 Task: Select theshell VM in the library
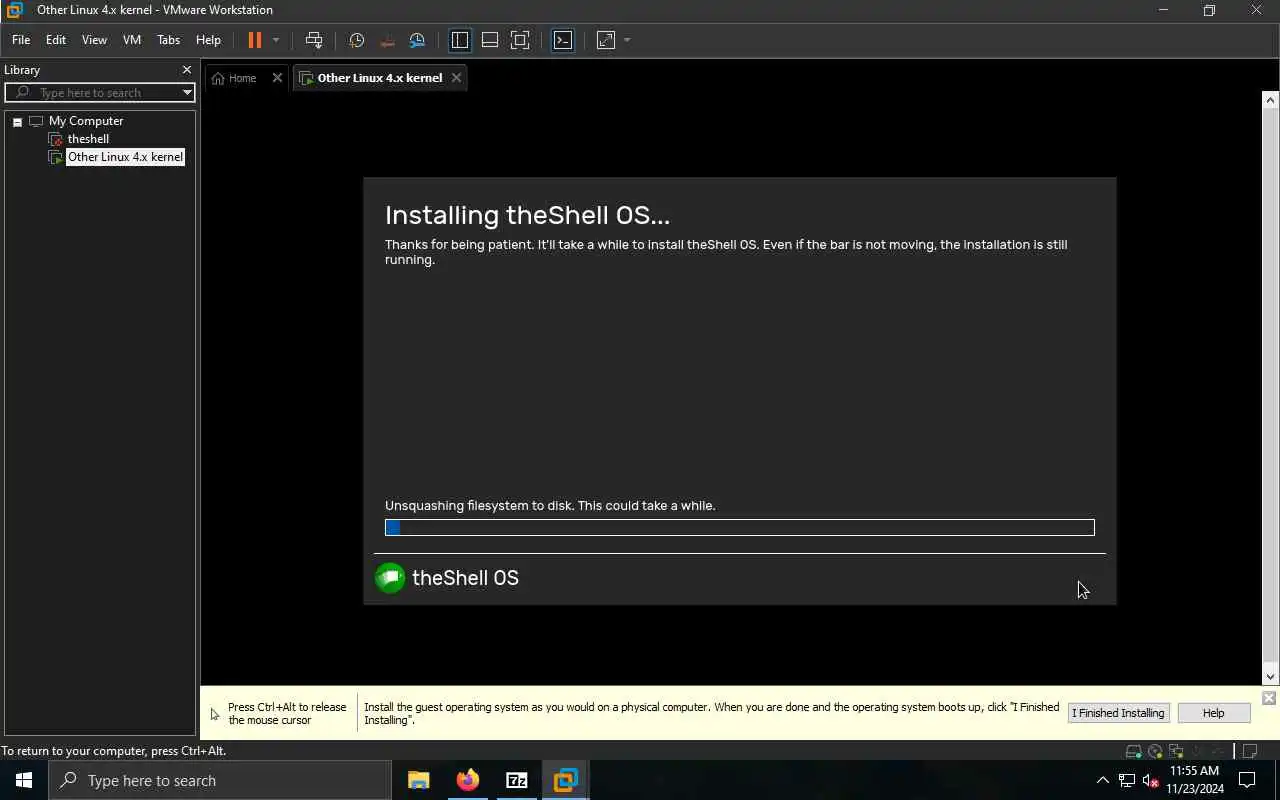pos(88,139)
